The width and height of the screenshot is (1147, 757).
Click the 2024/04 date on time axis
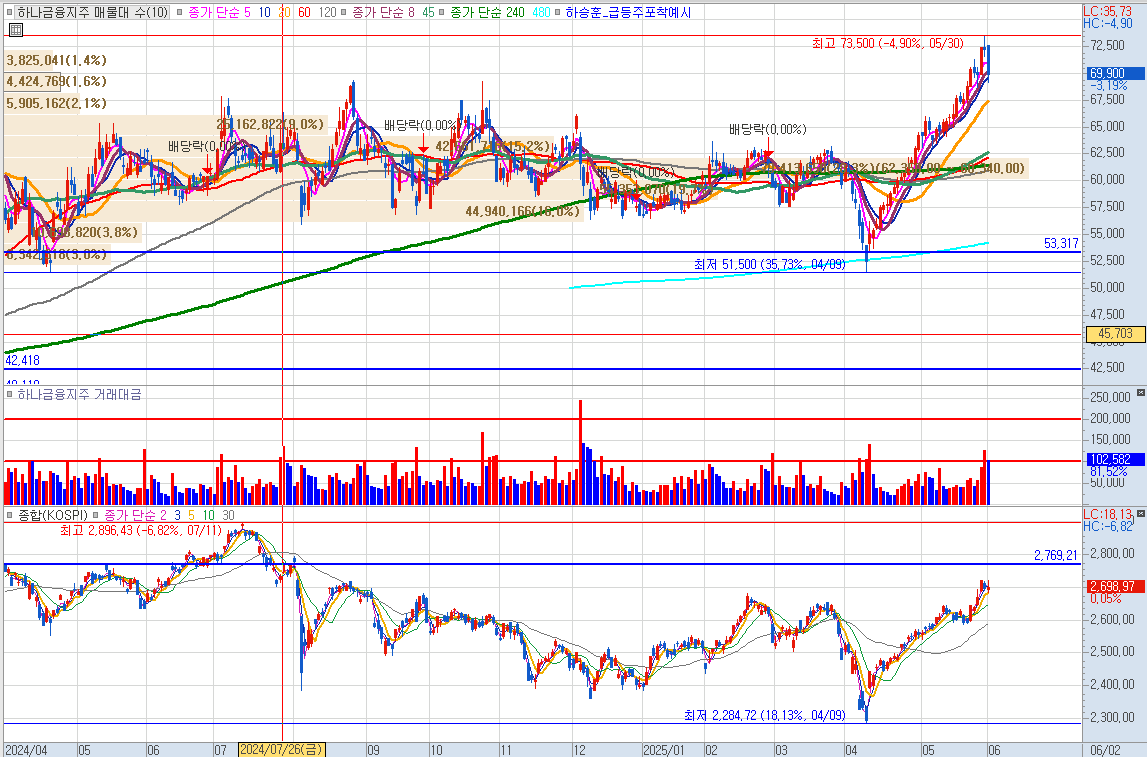(26, 750)
